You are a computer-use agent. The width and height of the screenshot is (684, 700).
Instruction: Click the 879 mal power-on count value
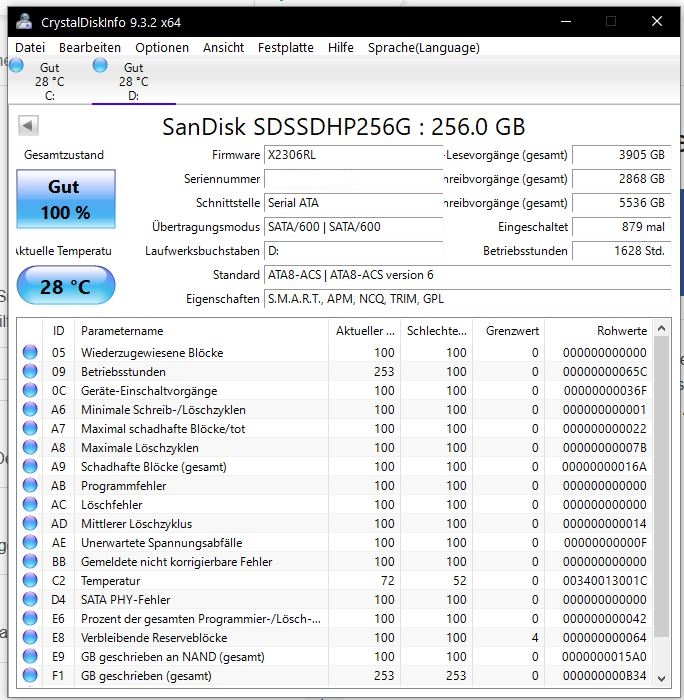pos(621,227)
